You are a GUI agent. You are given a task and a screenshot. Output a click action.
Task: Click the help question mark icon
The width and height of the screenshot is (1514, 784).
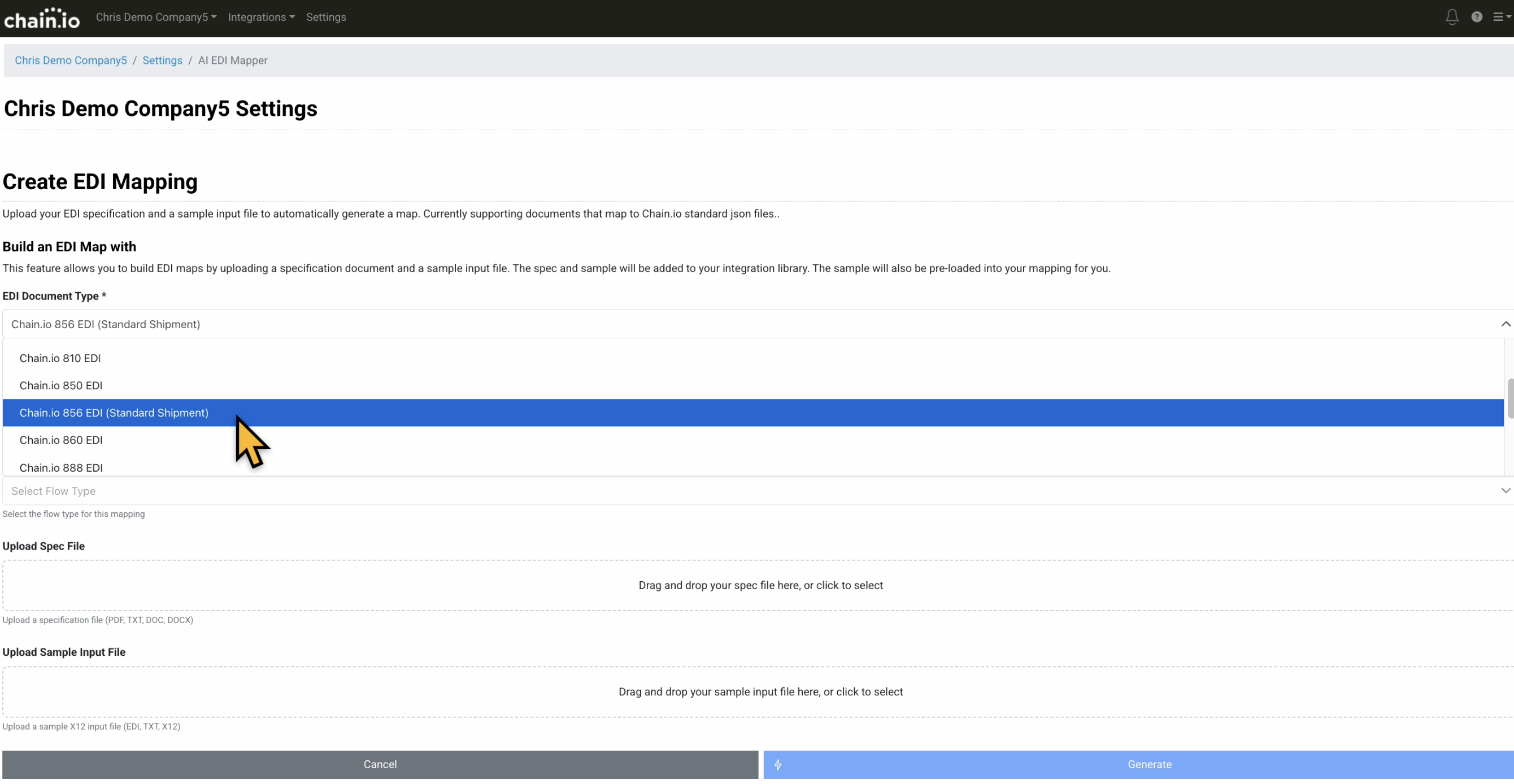(x=1476, y=17)
